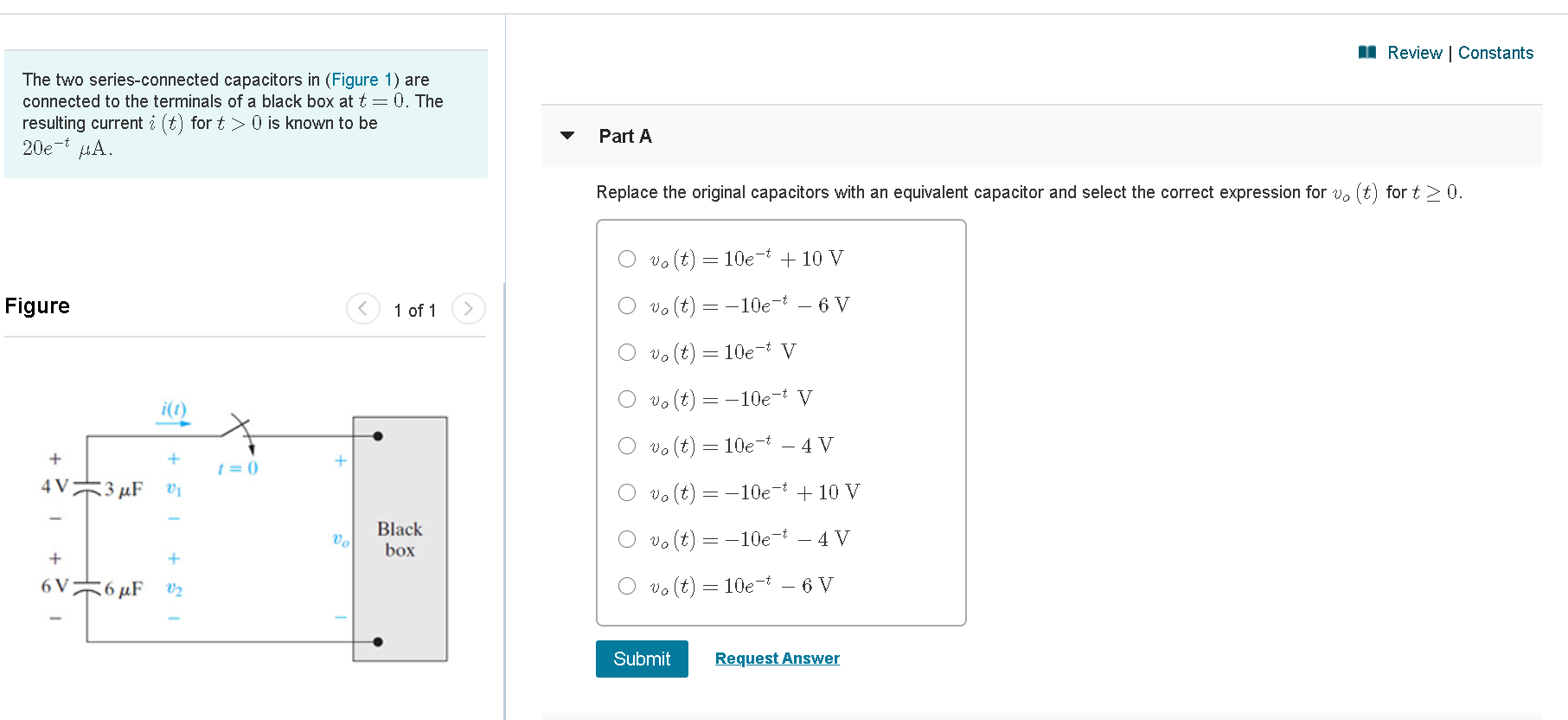Select answer vo(t) = -10e^-t - 6 V
The image size is (1568, 720).
[626, 305]
